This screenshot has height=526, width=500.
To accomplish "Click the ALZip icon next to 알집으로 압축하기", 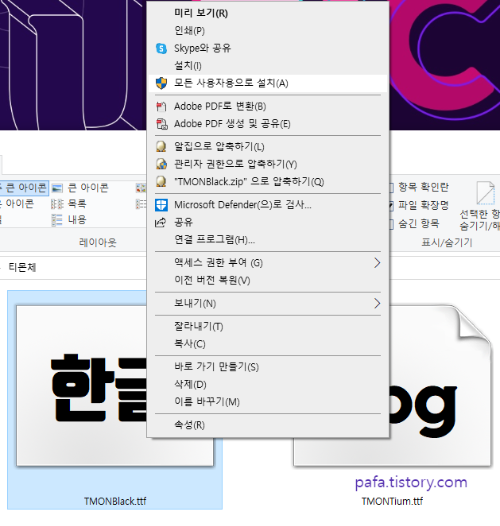I will tap(161, 147).
